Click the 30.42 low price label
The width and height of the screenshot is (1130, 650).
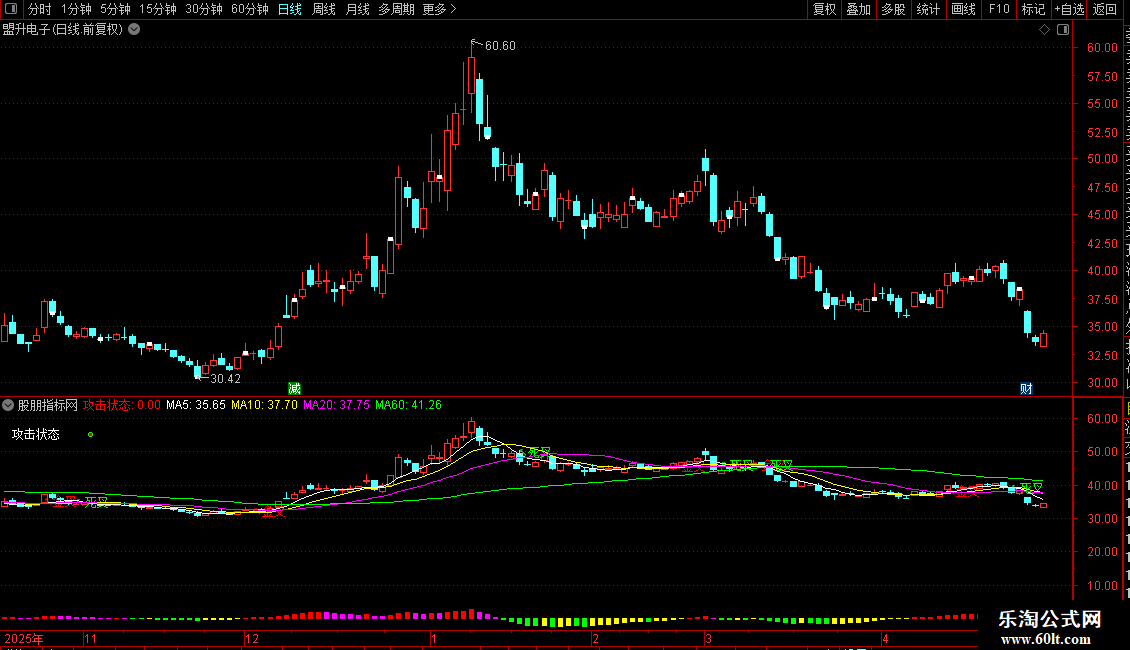226,378
